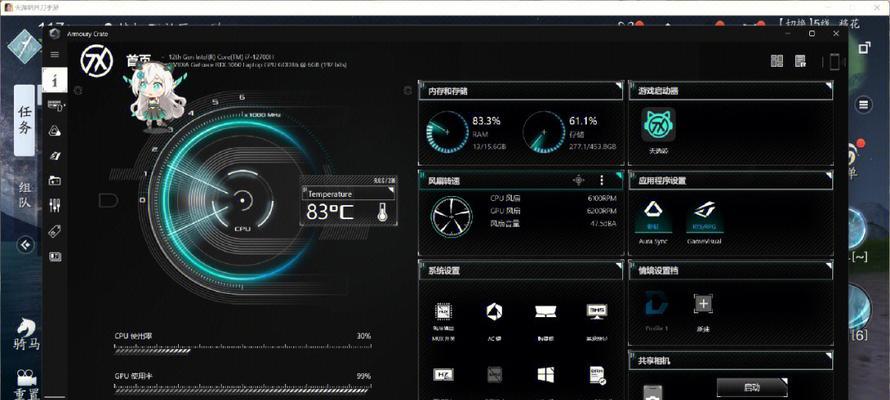Click 任务 tab in the game window
This screenshot has width=890, height=400.
click(x=24, y=120)
